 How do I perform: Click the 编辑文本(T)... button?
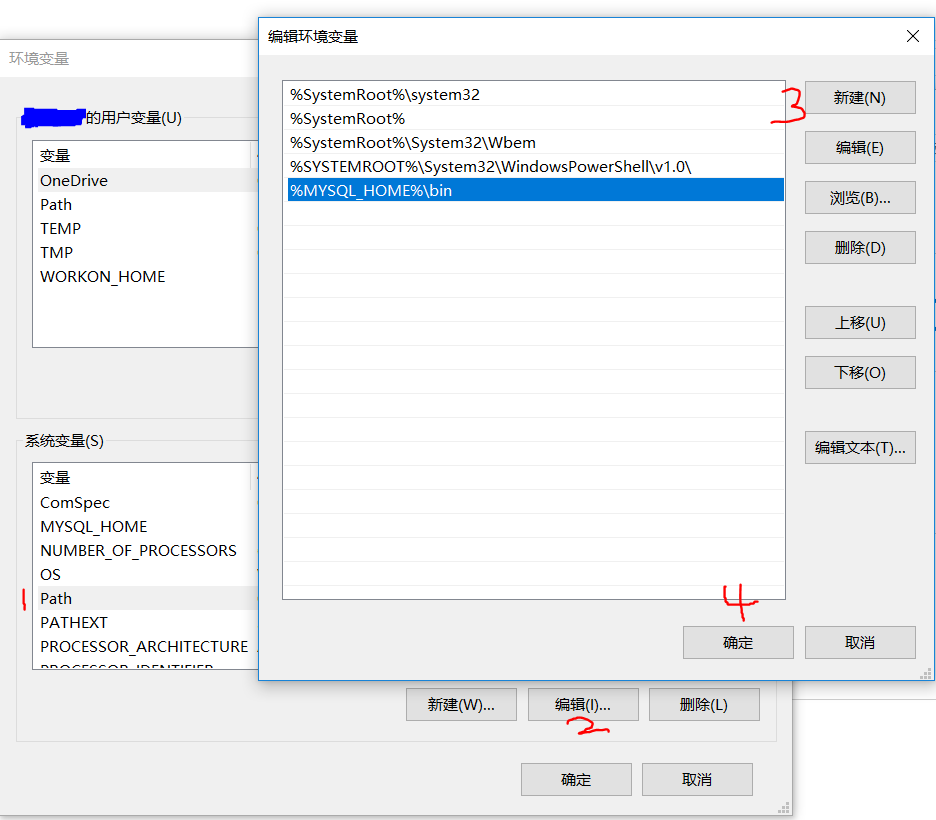click(x=859, y=447)
